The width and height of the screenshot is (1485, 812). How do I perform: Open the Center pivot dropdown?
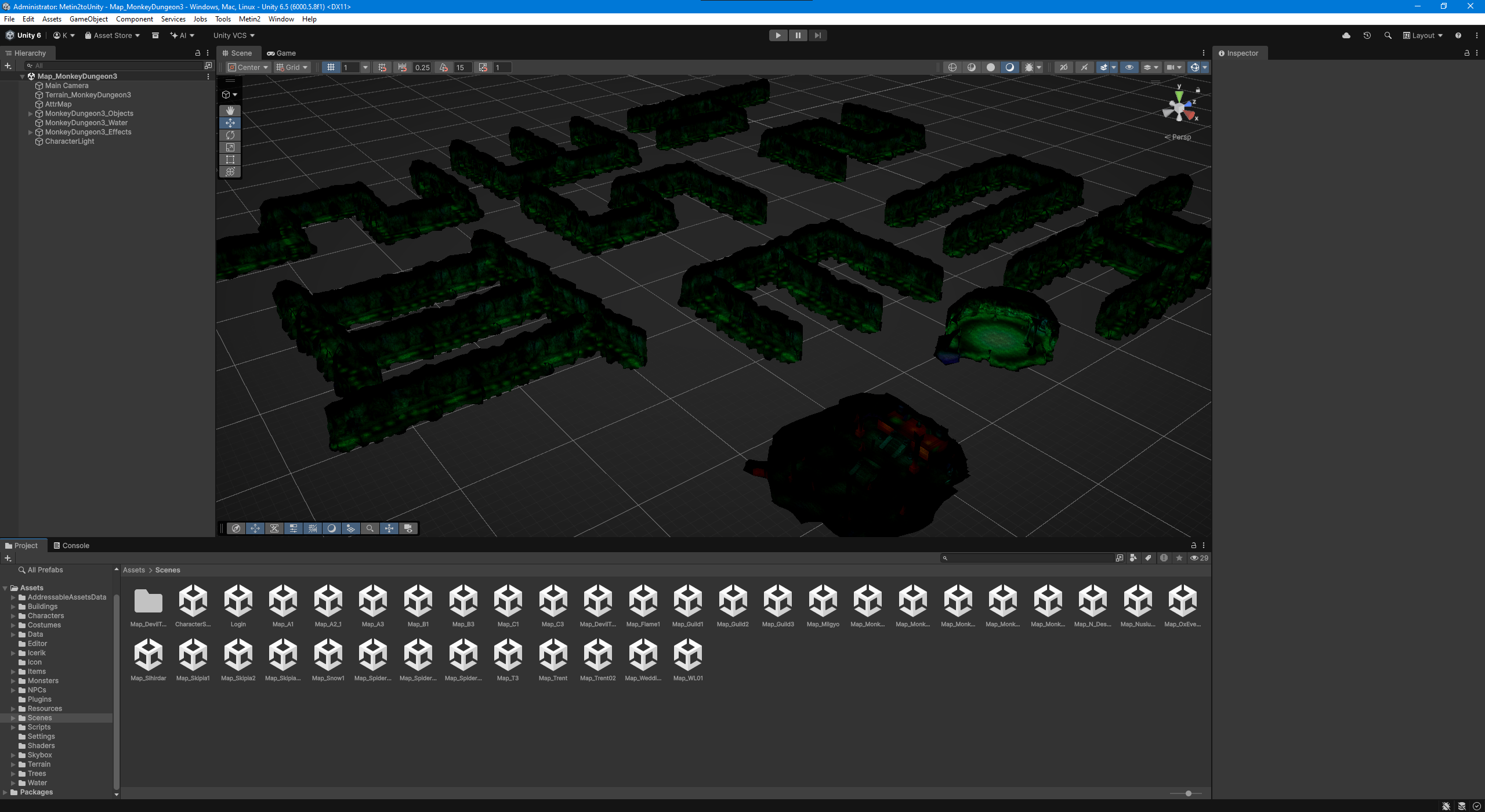(x=248, y=67)
